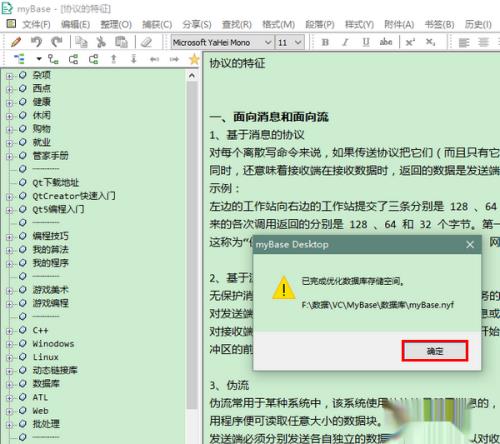Expand the 杂项 tree node
Image resolution: width=500 pixels, height=444 pixels.
pos(9,76)
